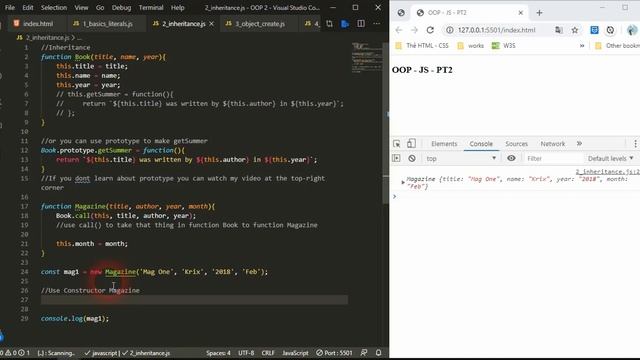Viewport: 640px width, 360px height.
Task: Switch to the Sources tab in DevTools
Action: [516, 144]
